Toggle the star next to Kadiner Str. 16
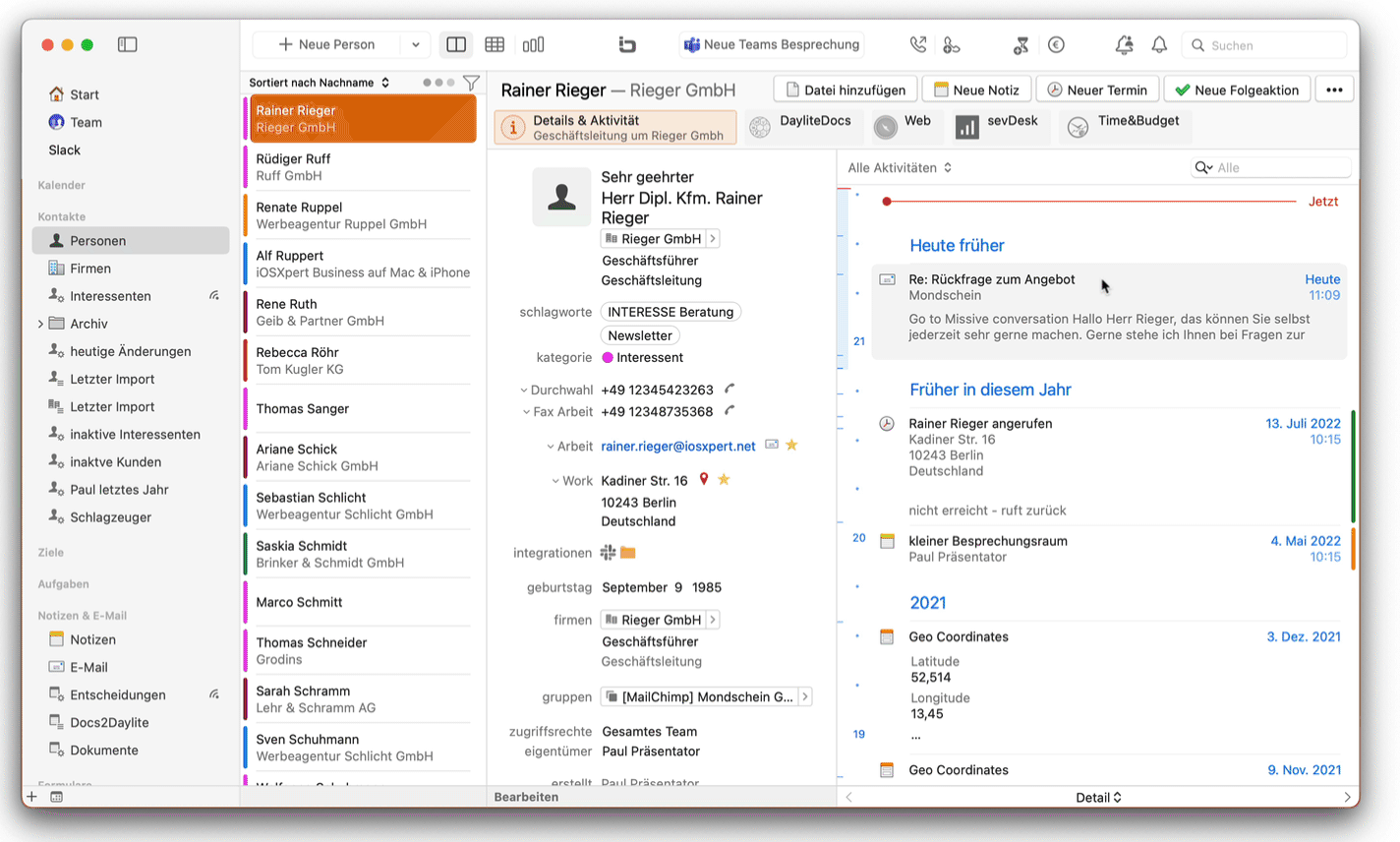1400x842 pixels. (x=724, y=480)
